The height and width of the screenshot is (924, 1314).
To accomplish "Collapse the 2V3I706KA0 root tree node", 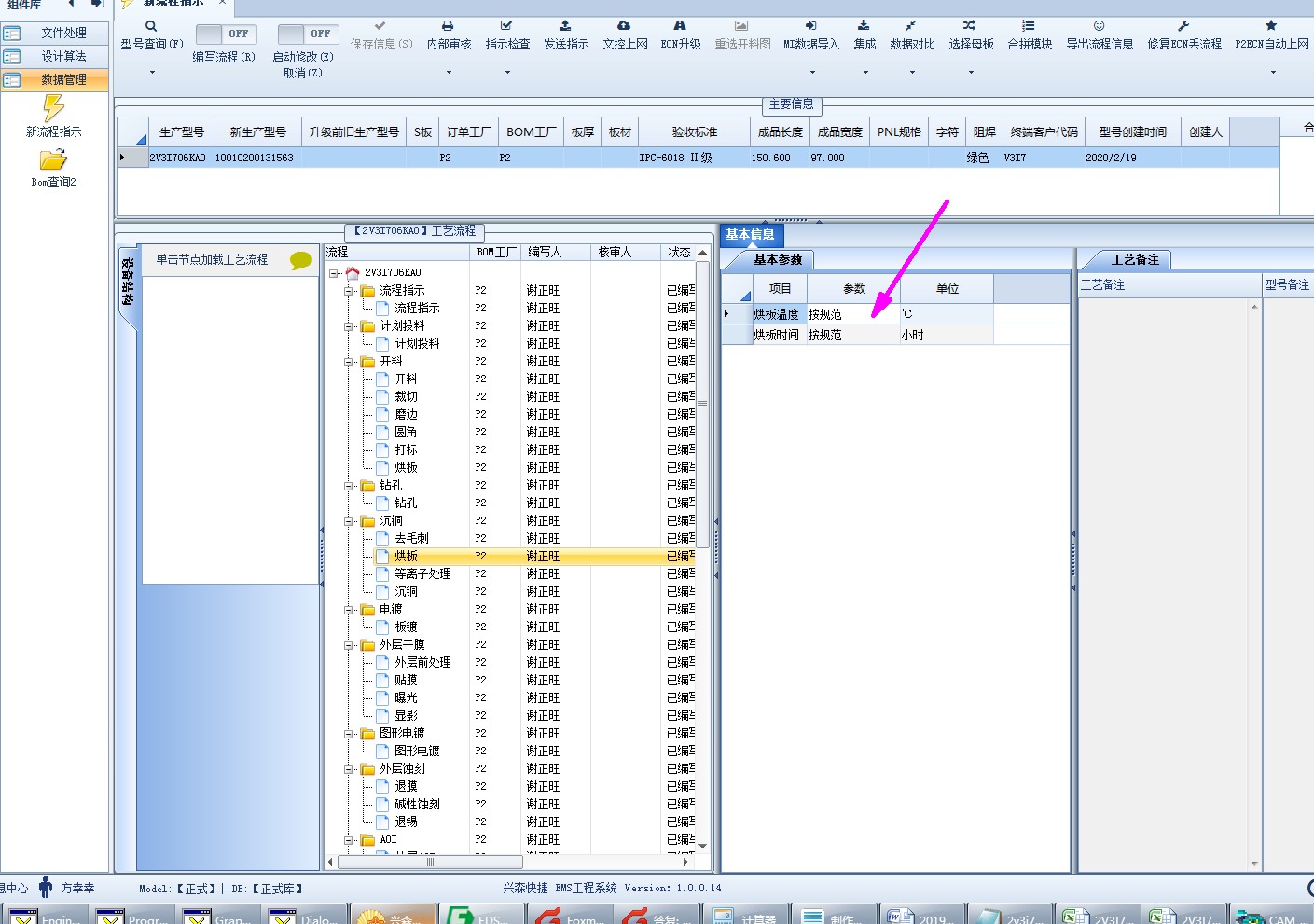I will click(x=334, y=273).
